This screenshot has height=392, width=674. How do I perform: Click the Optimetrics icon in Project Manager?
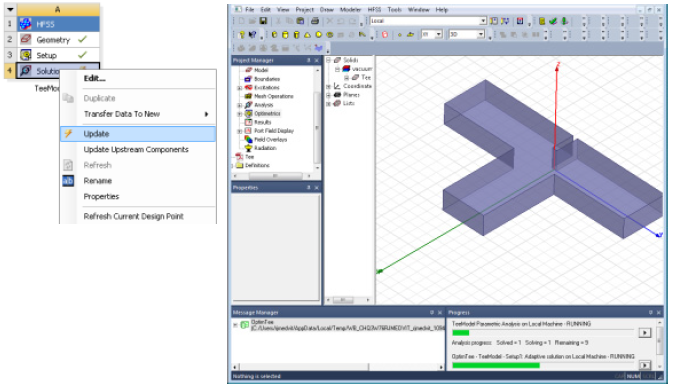[248, 113]
